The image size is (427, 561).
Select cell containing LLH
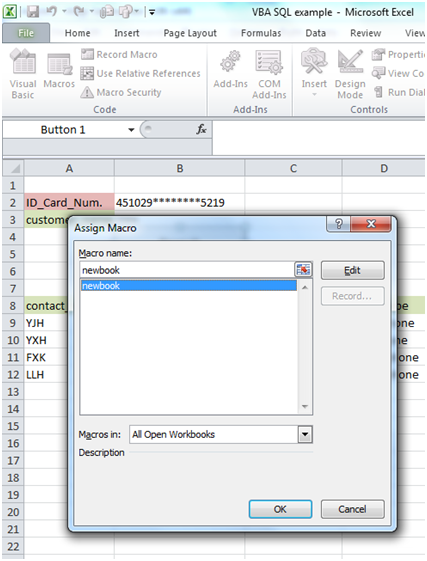point(46,375)
